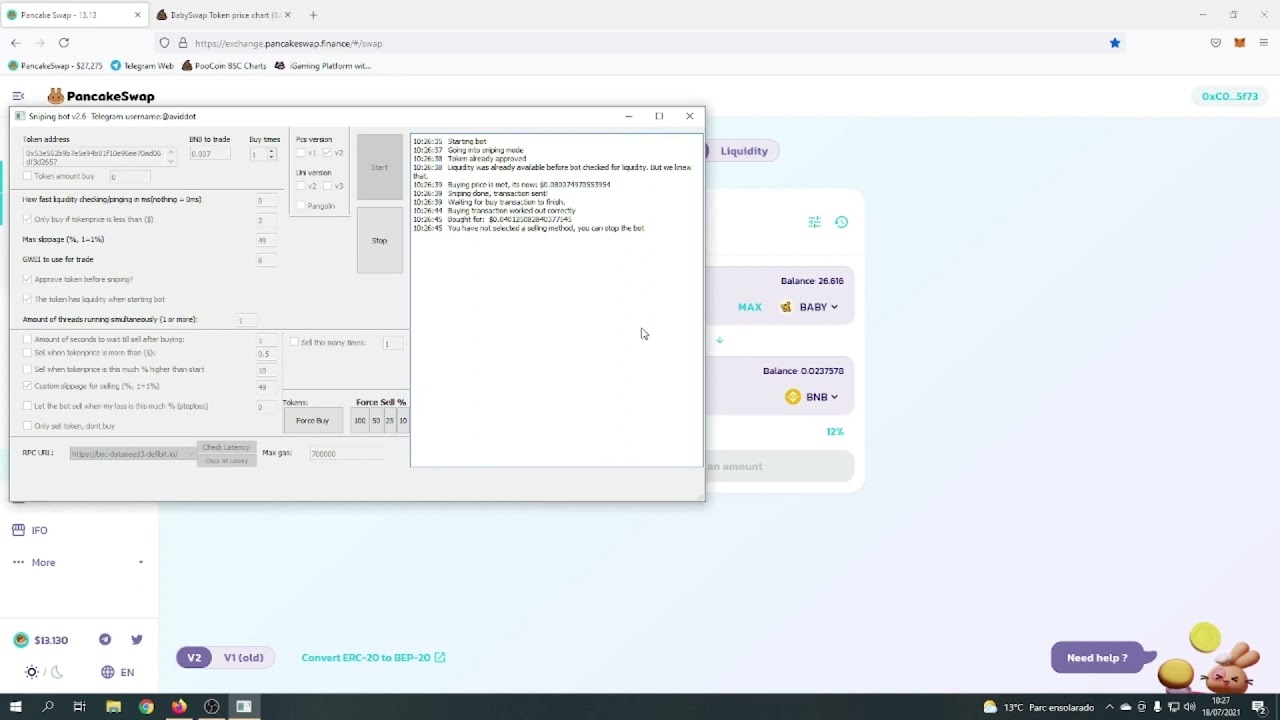Viewport: 1280px width, 720px height.
Task: Click the browser URL address bar
Action: coord(640,43)
